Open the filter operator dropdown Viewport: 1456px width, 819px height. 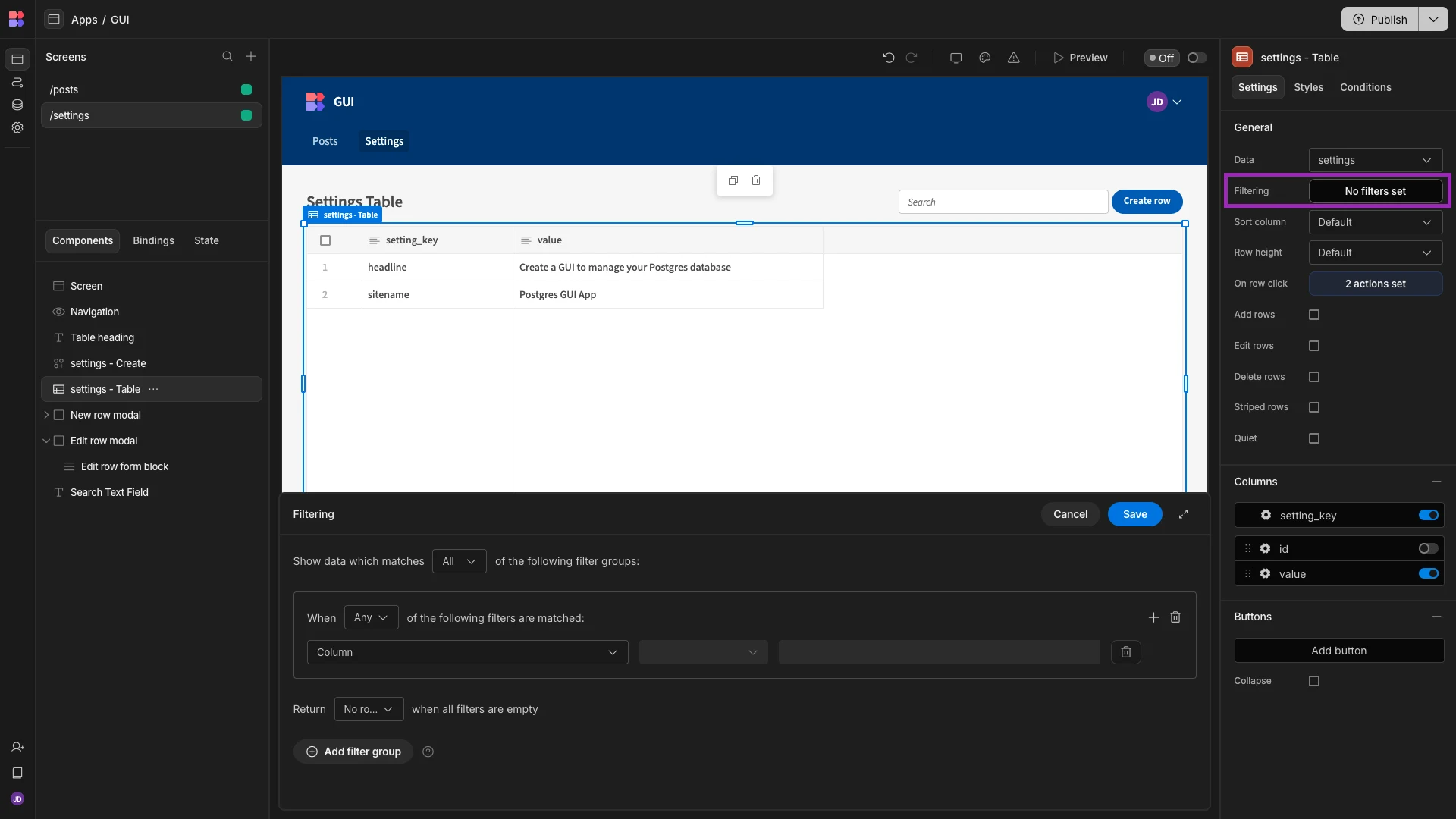(704, 652)
